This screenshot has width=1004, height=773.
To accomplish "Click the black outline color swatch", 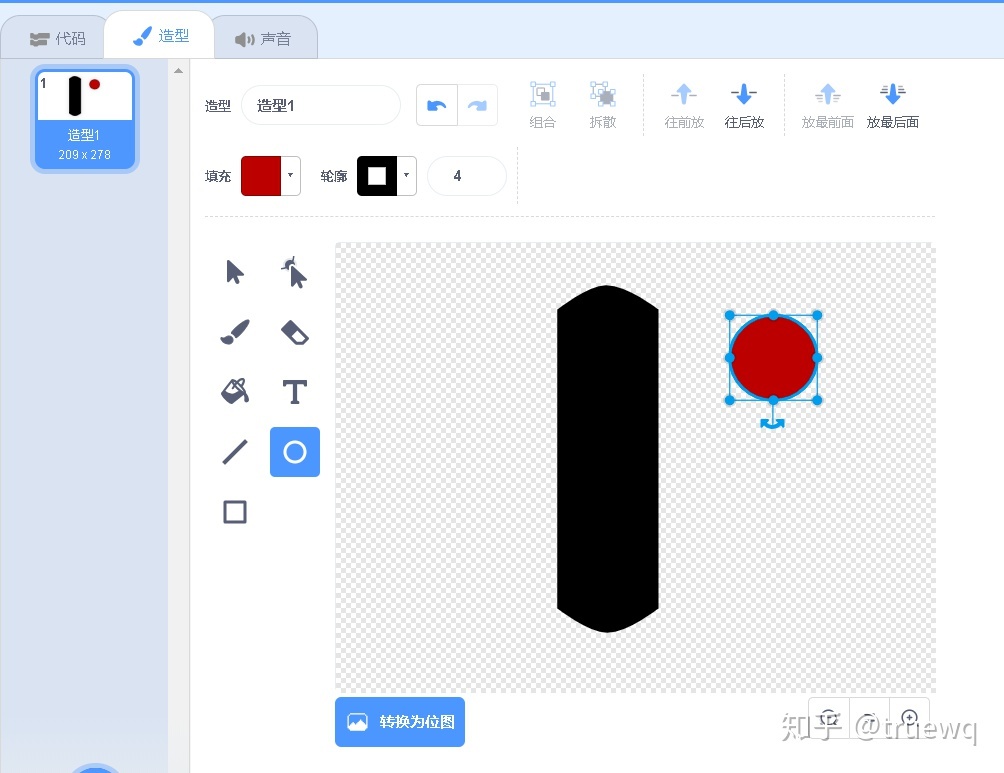I will pos(376,175).
